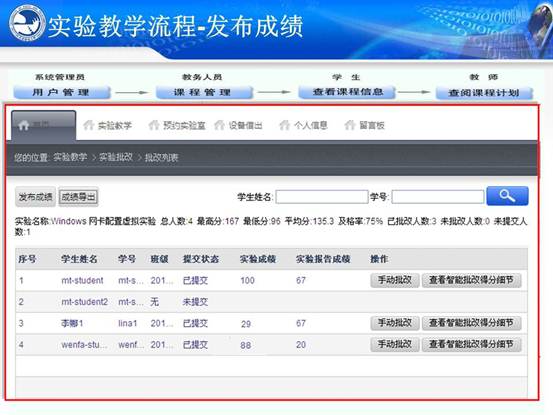Screen dimensions: 553x415
Task: Click the 未提交 status of mt-student2
Action: [x=195, y=302]
